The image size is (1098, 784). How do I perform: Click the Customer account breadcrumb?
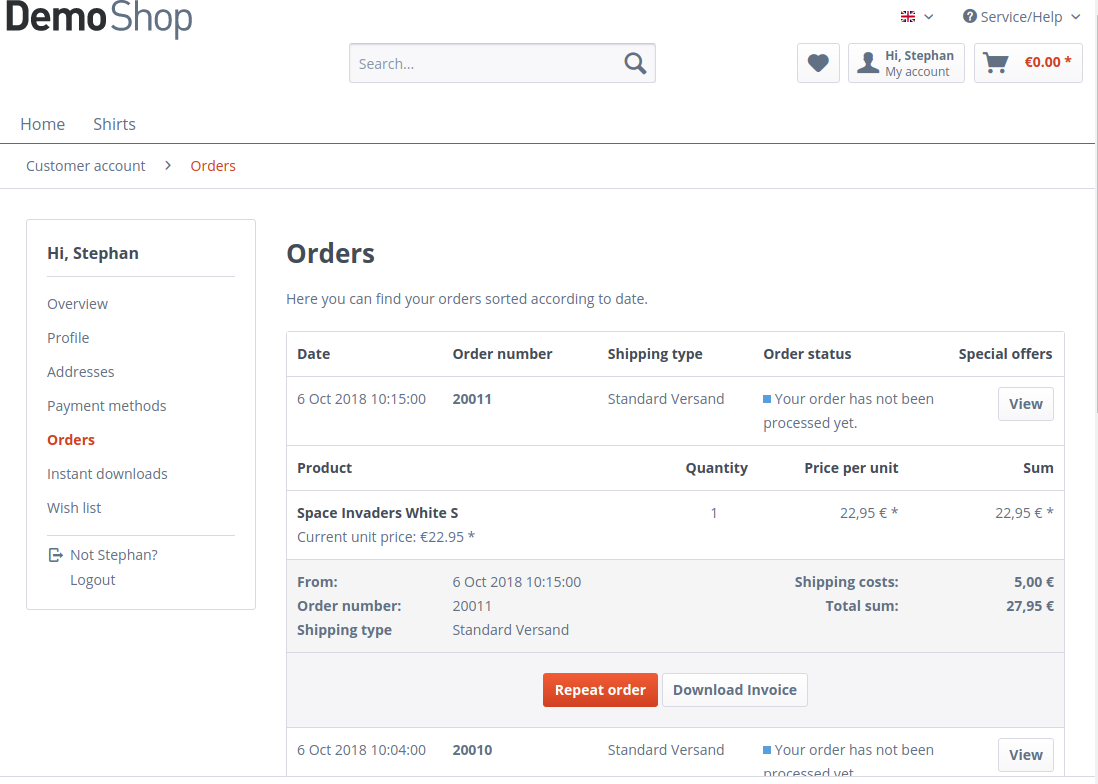click(86, 166)
